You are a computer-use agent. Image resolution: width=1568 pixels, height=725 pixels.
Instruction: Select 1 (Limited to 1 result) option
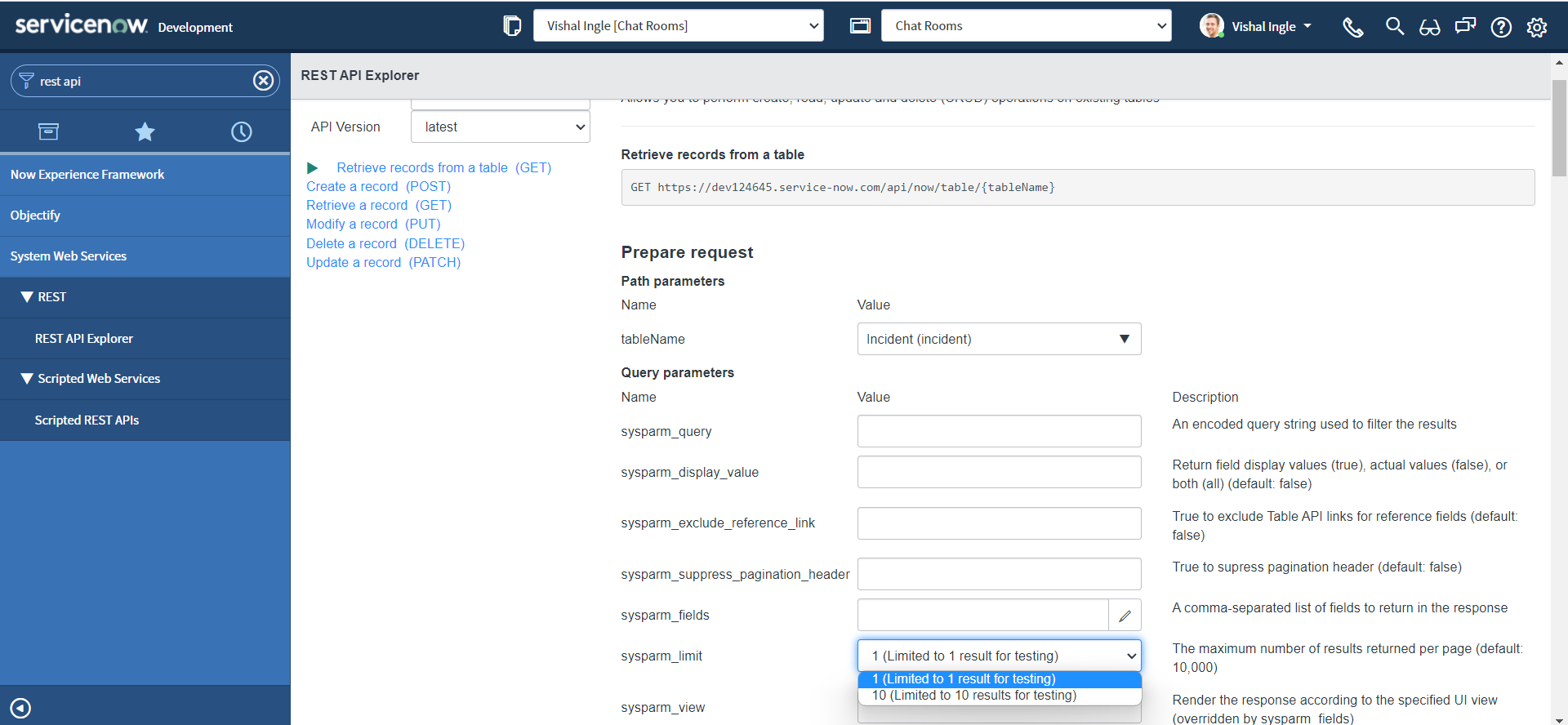pos(999,679)
